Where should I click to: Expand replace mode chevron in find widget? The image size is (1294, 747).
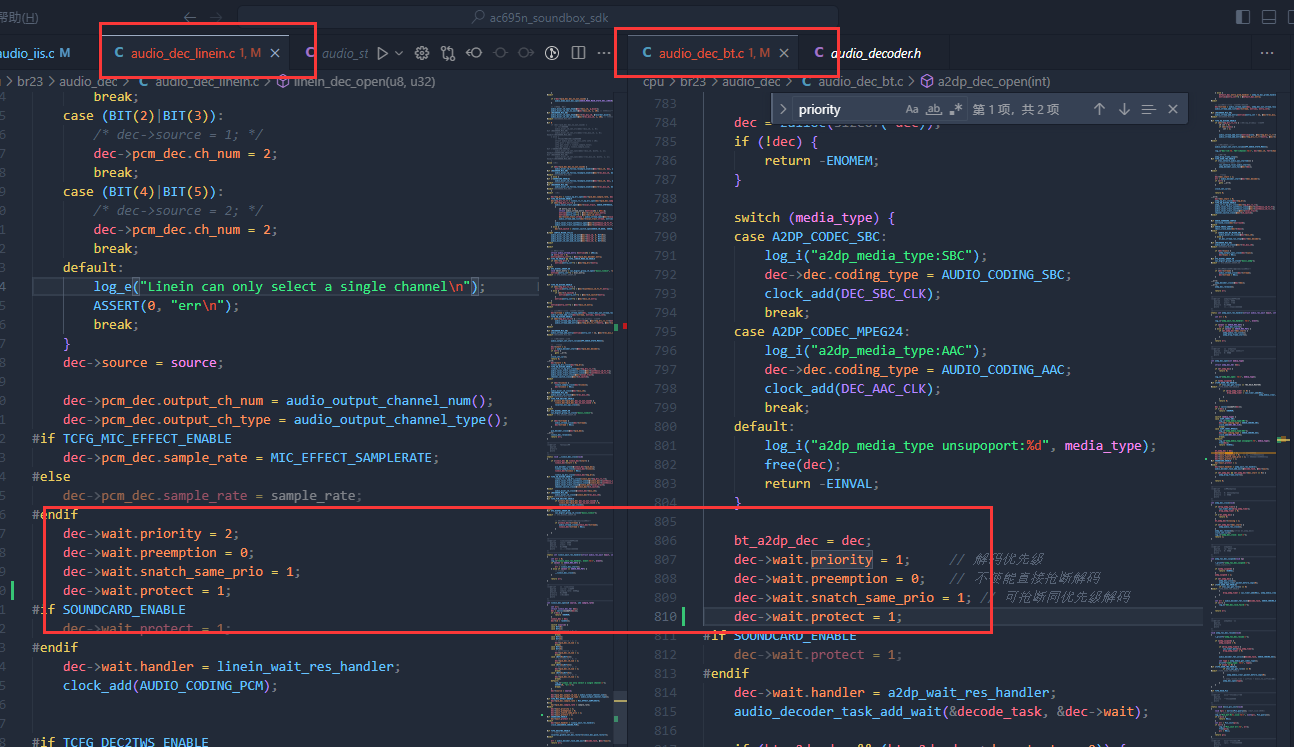(783, 109)
